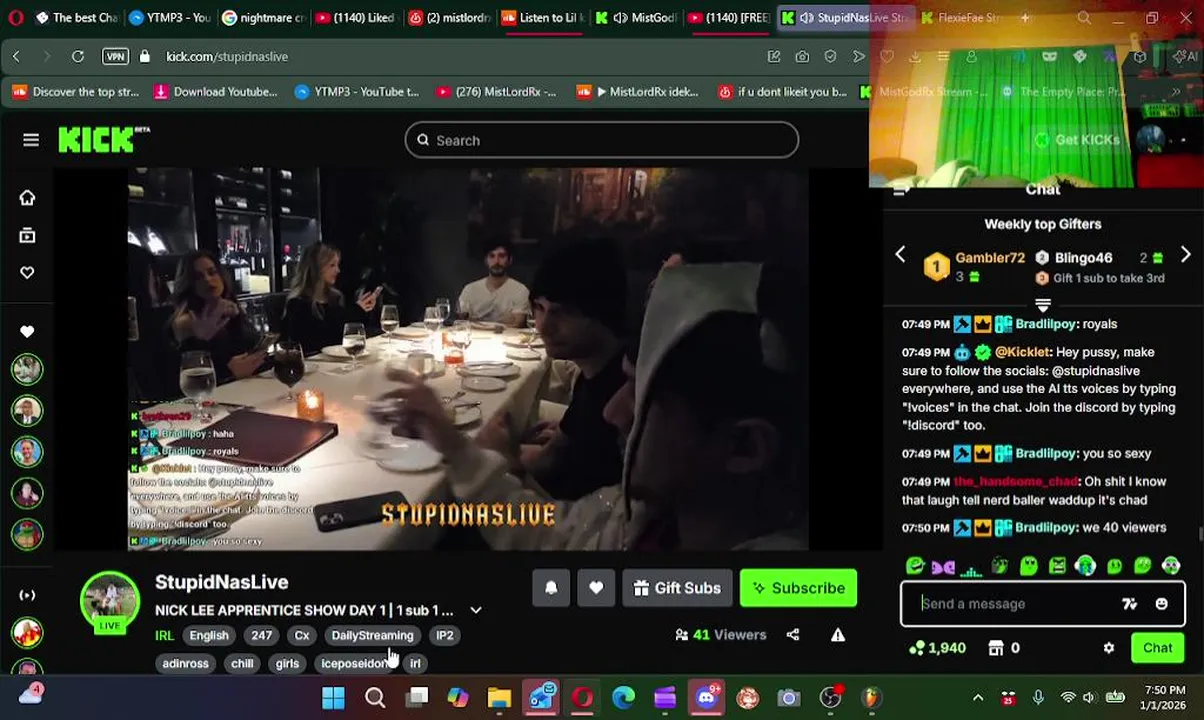Open taskbar Search magnifier
The height and width of the screenshot is (720, 1204).
(x=375, y=698)
